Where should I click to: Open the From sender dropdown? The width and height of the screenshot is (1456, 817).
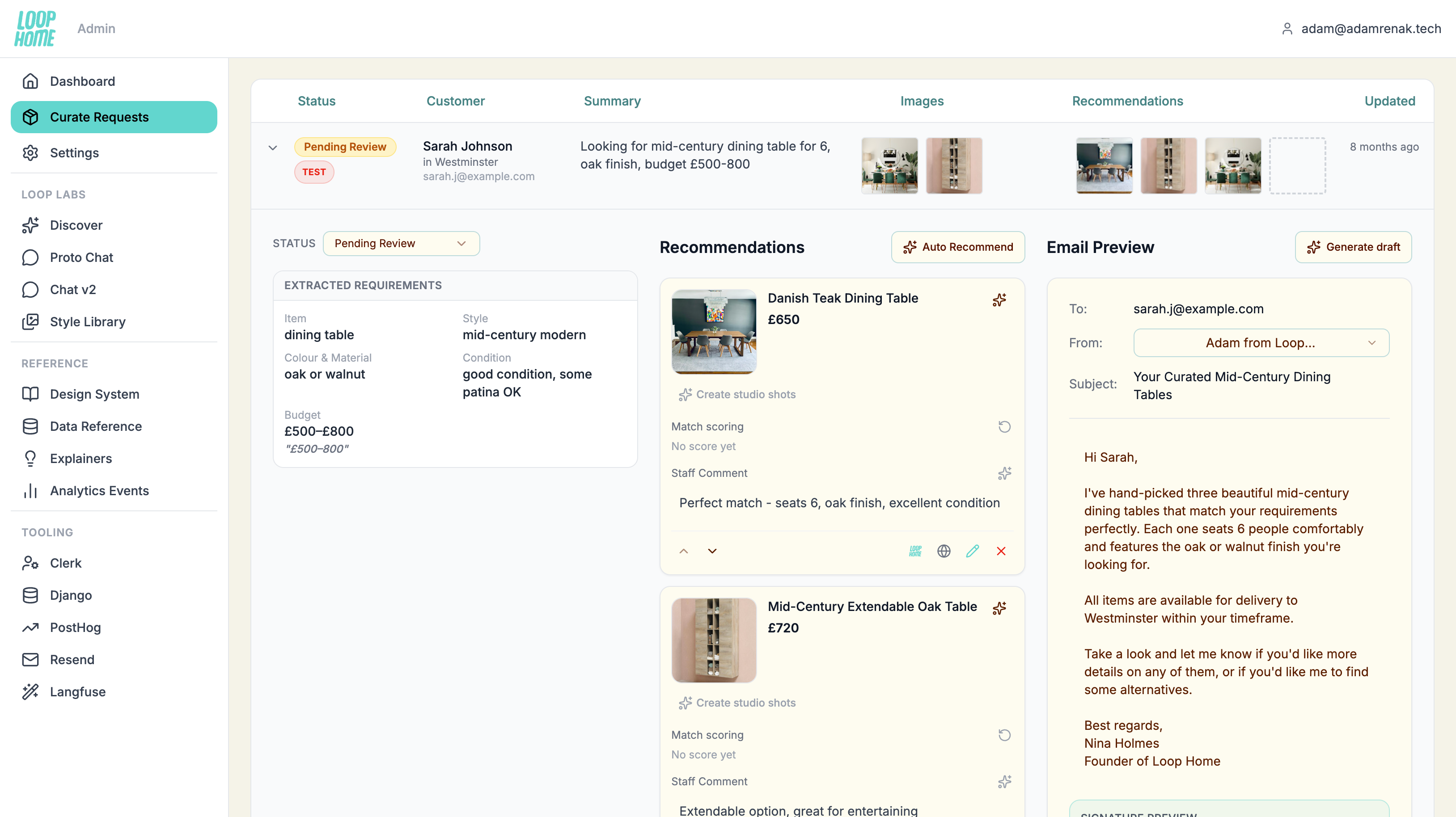click(x=1261, y=343)
